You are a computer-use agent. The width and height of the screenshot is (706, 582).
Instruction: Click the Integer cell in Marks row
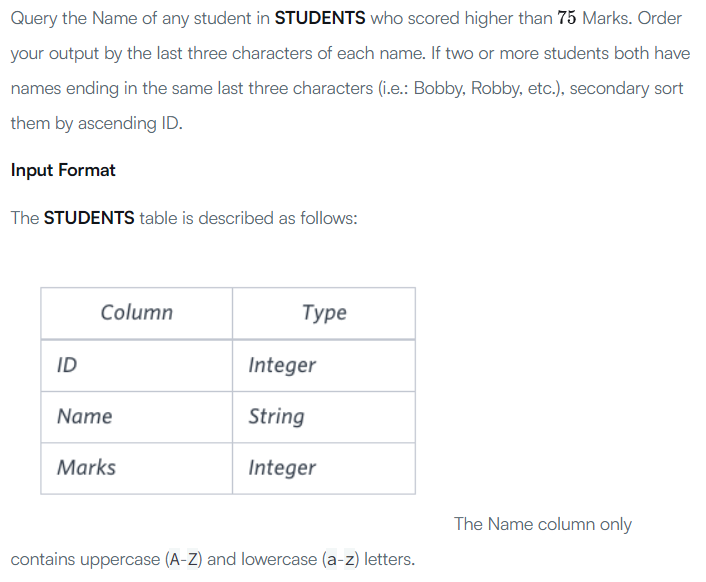[x=324, y=468]
